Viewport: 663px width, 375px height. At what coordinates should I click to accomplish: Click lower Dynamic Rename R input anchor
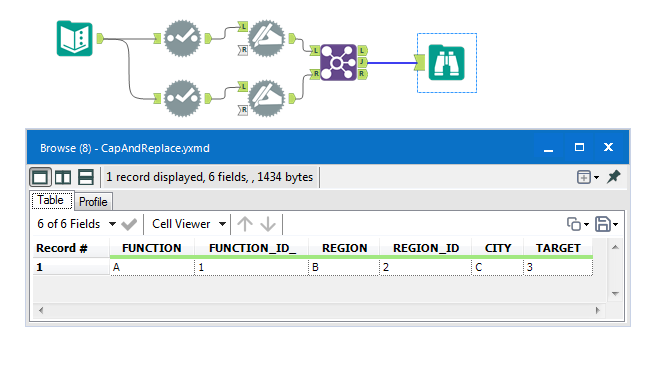tap(243, 110)
